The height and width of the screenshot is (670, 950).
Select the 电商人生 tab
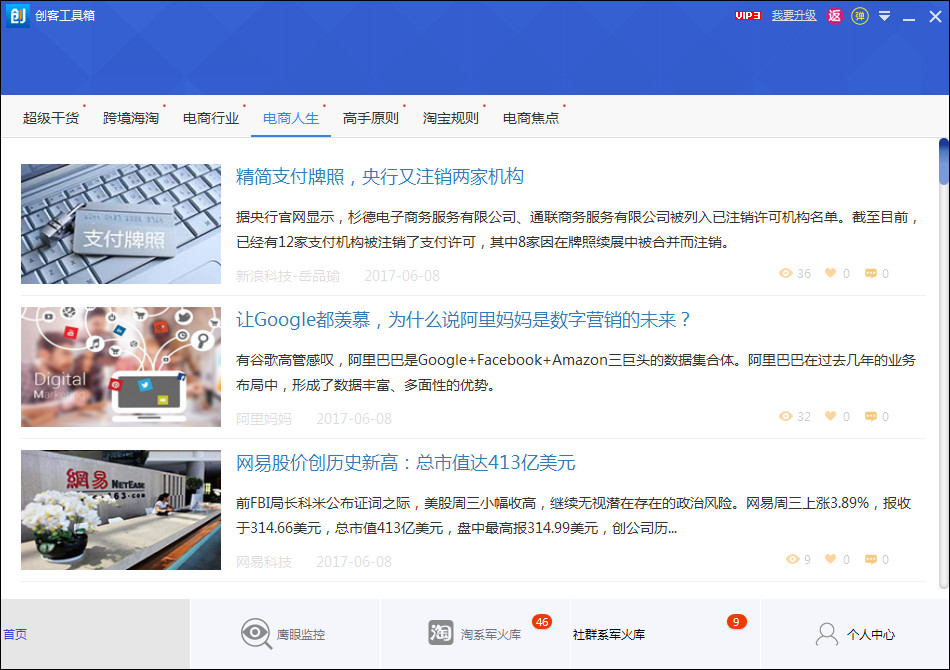point(291,118)
